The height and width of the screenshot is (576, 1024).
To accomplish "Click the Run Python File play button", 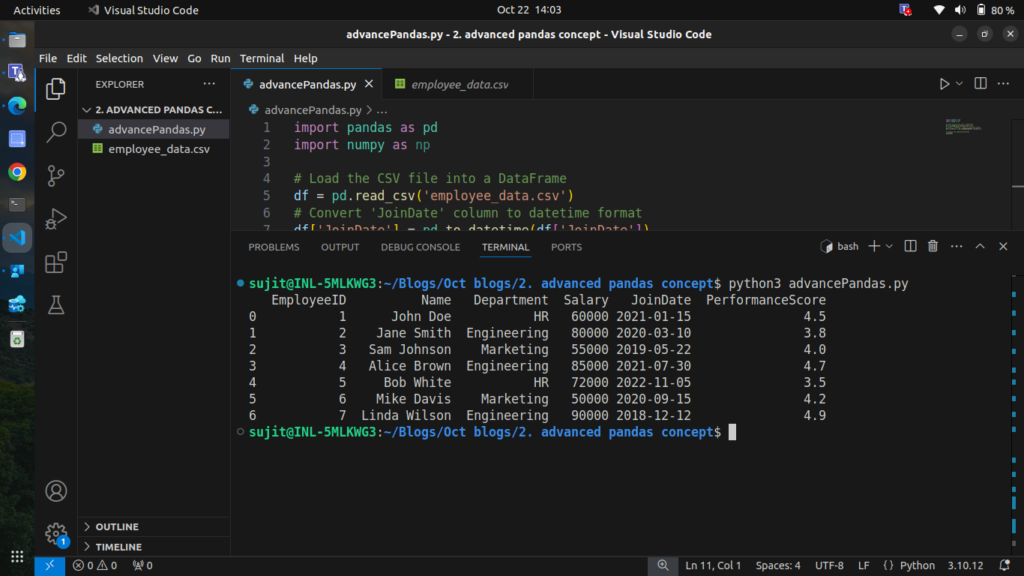I will (x=943, y=84).
